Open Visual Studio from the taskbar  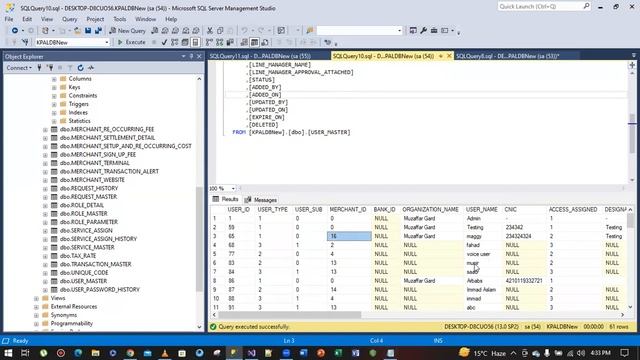(x=251, y=353)
